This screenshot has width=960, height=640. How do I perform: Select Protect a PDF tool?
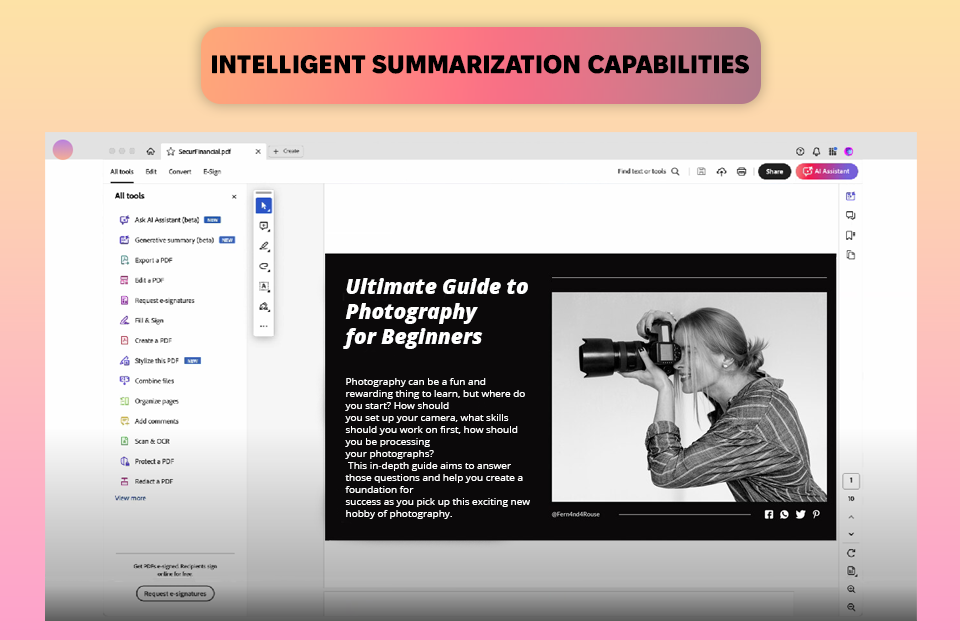pos(147,461)
